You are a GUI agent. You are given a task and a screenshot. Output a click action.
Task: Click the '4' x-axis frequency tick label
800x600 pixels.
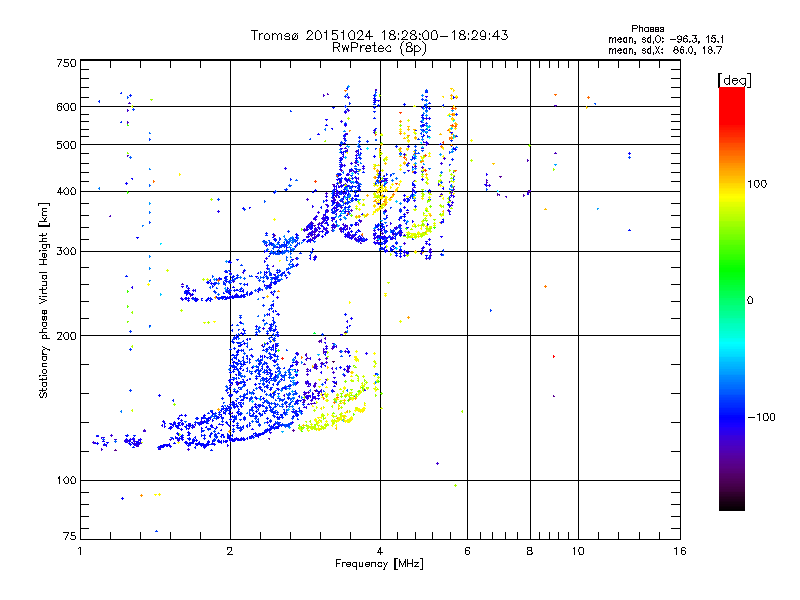(x=380, y=551)
